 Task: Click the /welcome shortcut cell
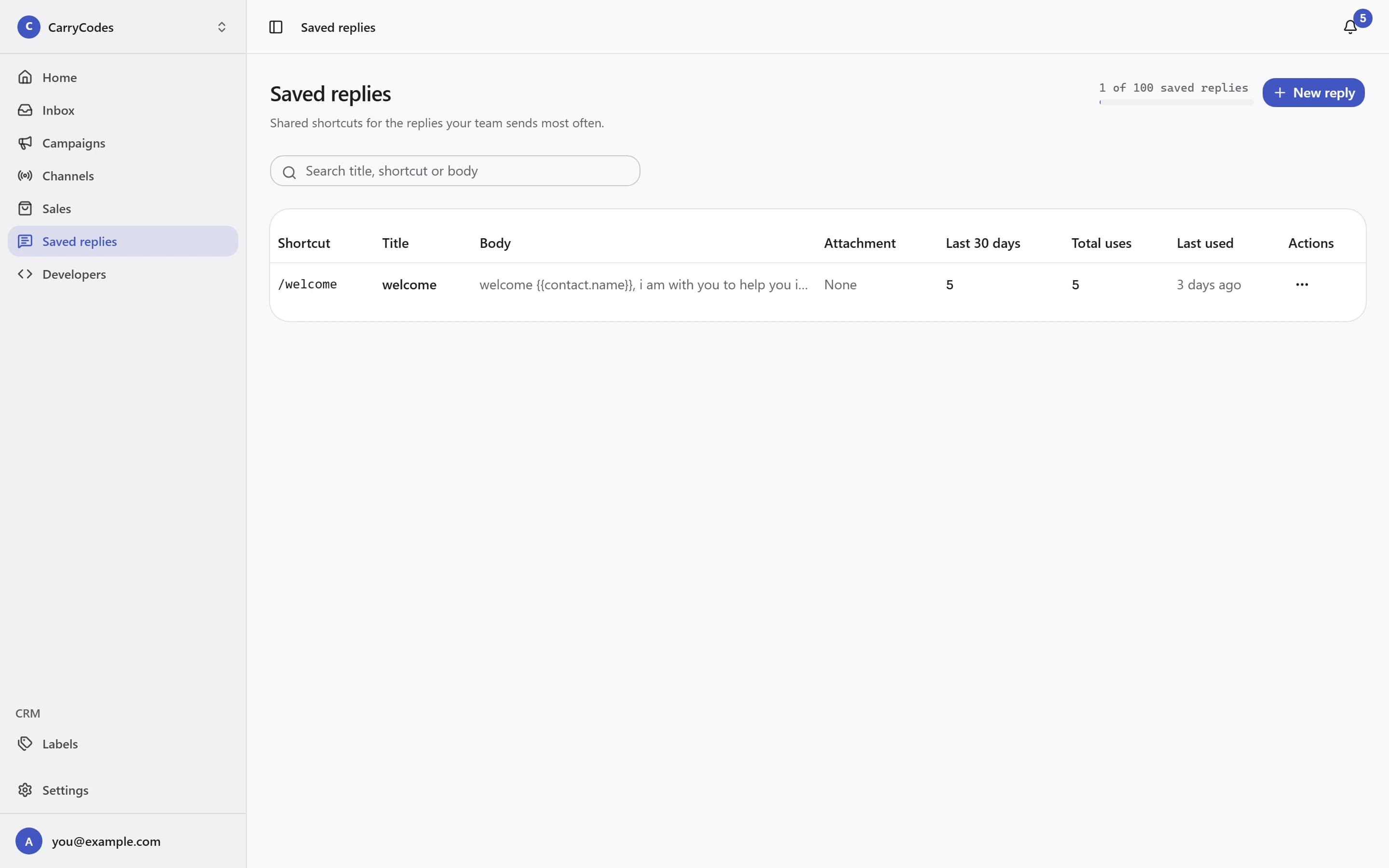[307, 284]
